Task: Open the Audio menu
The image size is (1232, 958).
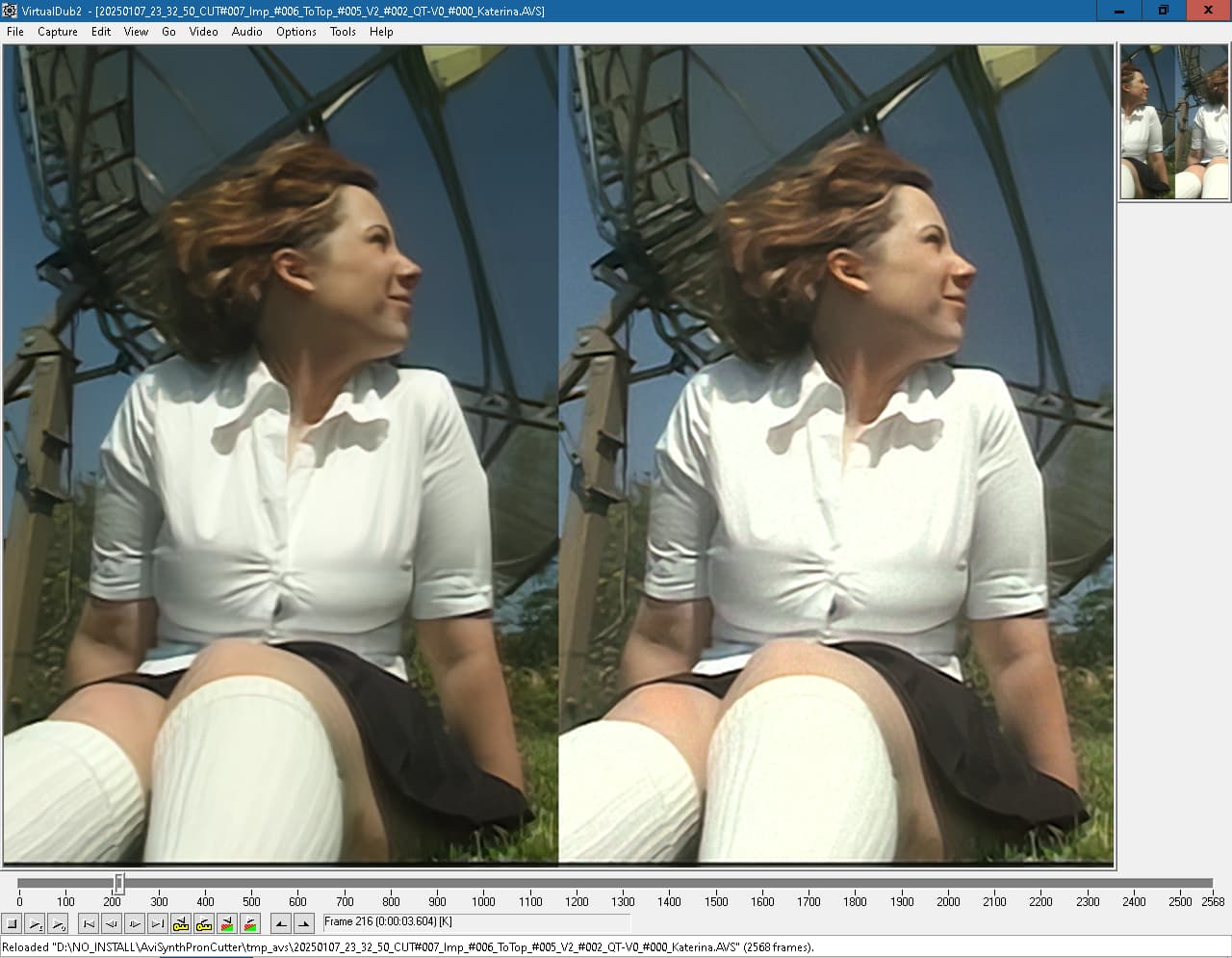Action: coord(246,32)
